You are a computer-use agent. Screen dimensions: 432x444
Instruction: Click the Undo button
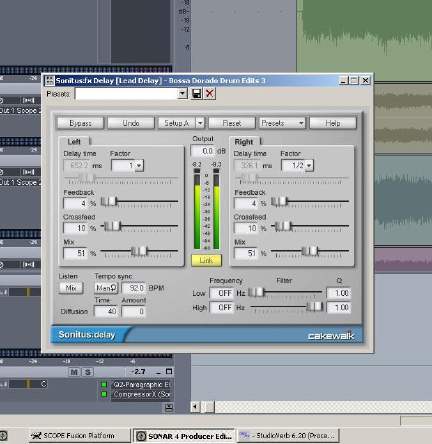[131, 123]
